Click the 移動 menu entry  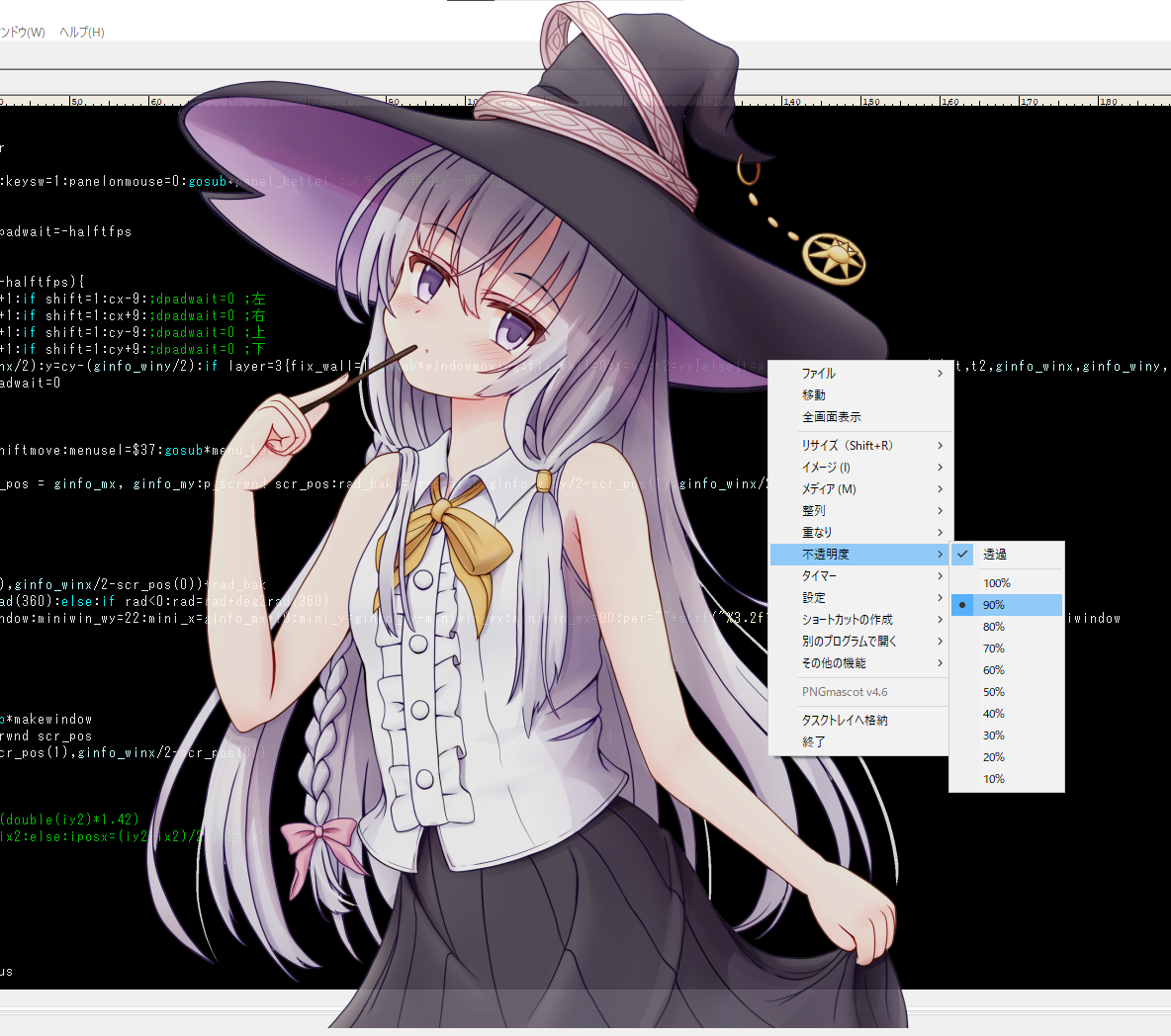pyautogui.click(x=860, y=394)
